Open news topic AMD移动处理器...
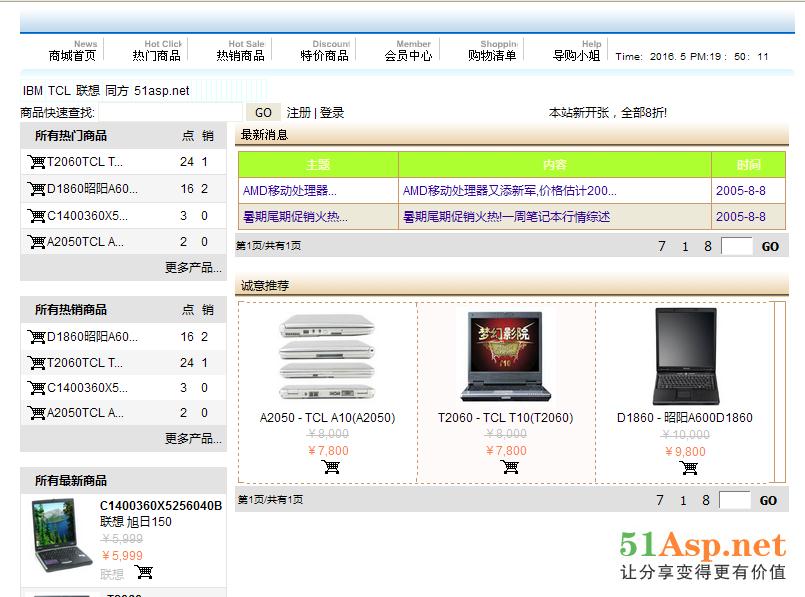Screen dimensions: 805x597 click(x=290, y=191)
